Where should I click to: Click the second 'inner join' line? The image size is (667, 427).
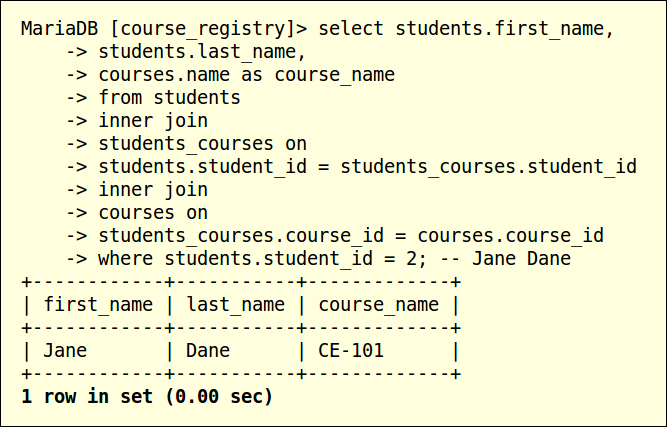(153, 190)
